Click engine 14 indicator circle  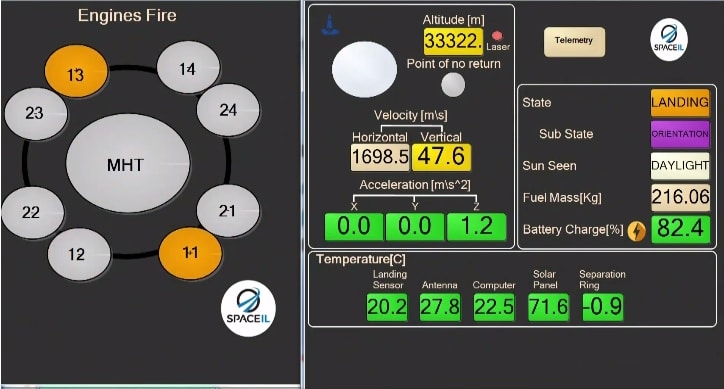point(188,67)
